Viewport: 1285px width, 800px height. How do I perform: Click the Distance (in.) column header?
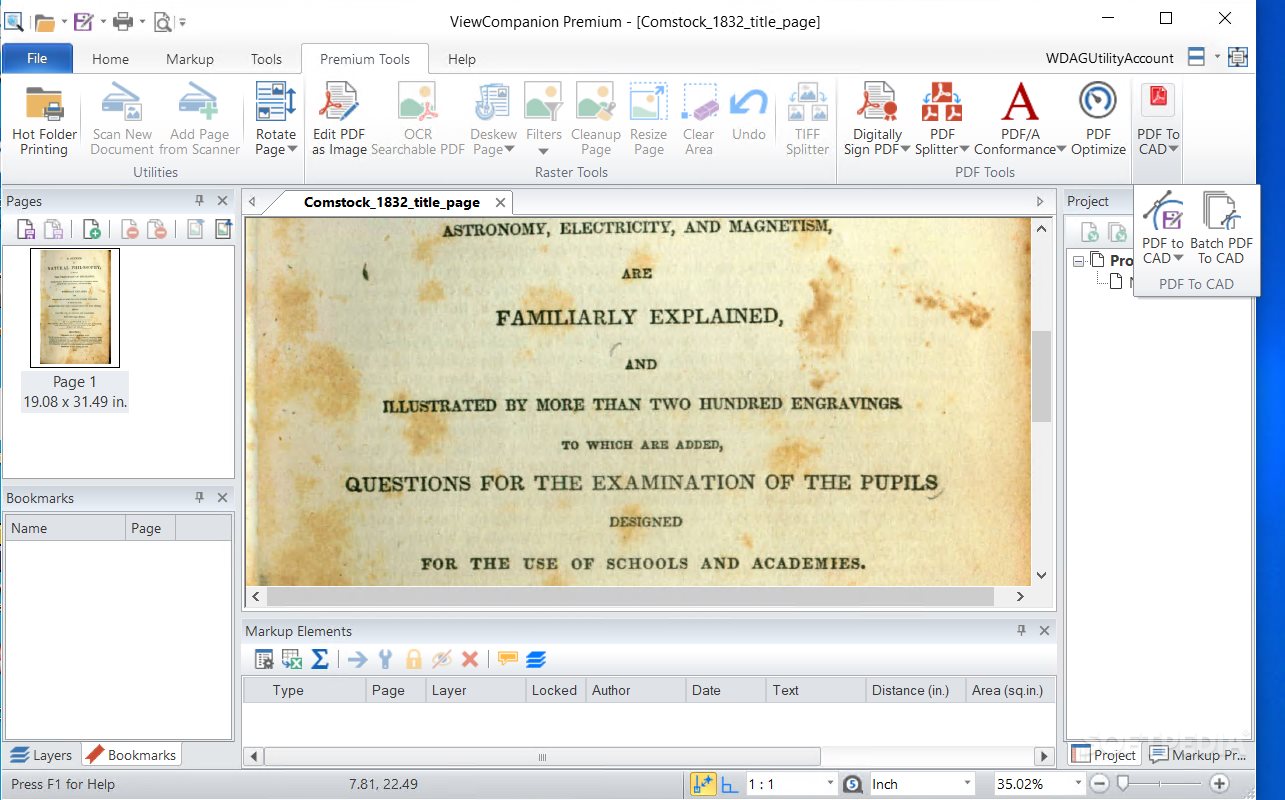(x=914, y=690)
